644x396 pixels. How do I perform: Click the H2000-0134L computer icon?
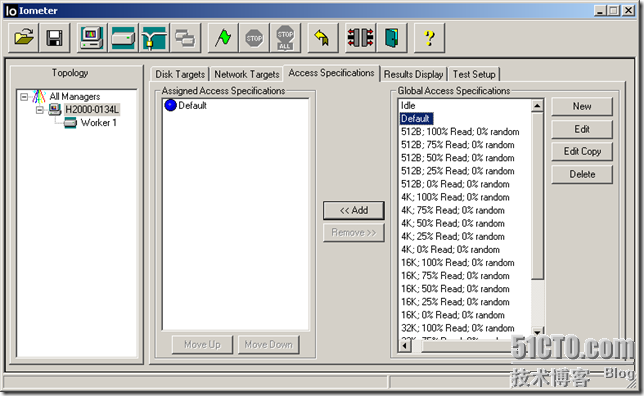[x=55, y=109]
